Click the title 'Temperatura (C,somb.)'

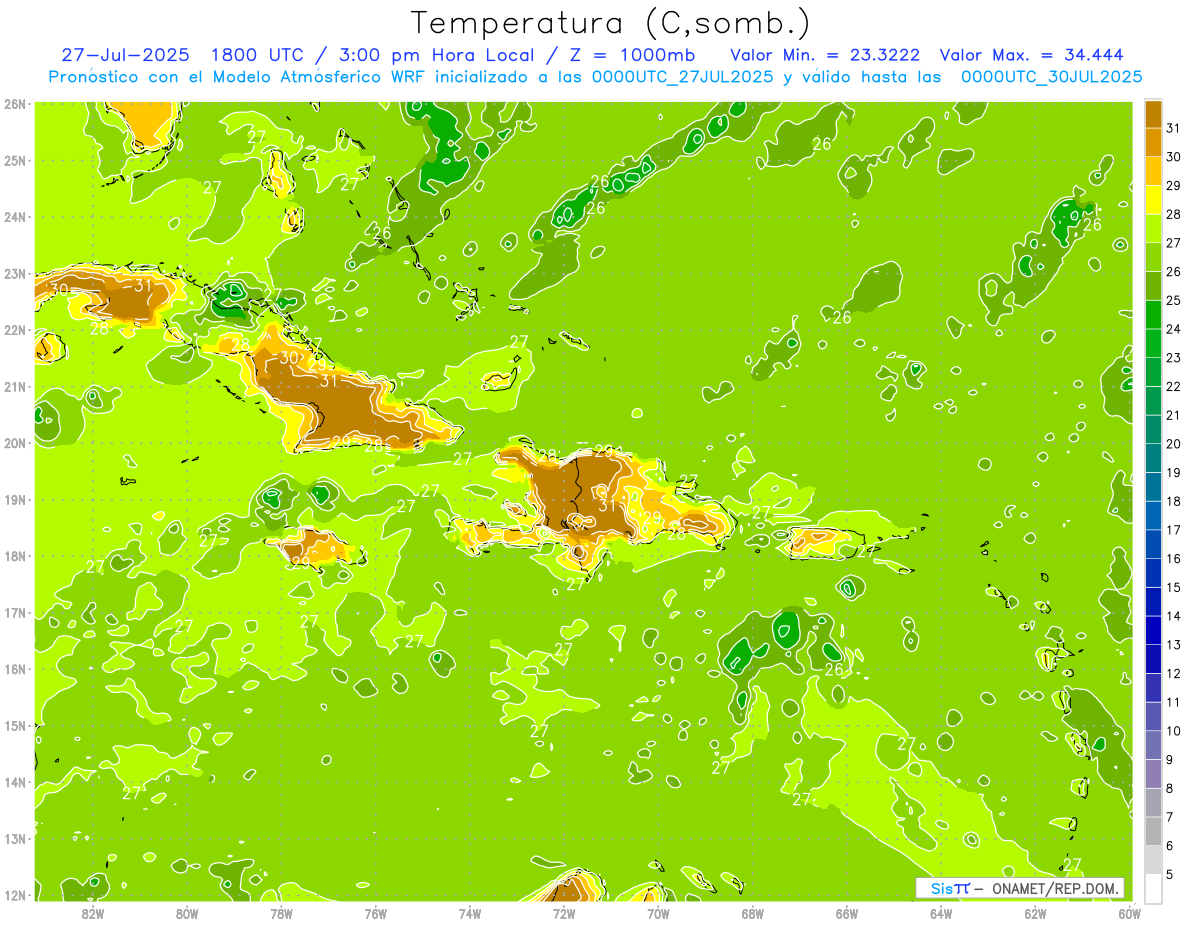(610, 24)
